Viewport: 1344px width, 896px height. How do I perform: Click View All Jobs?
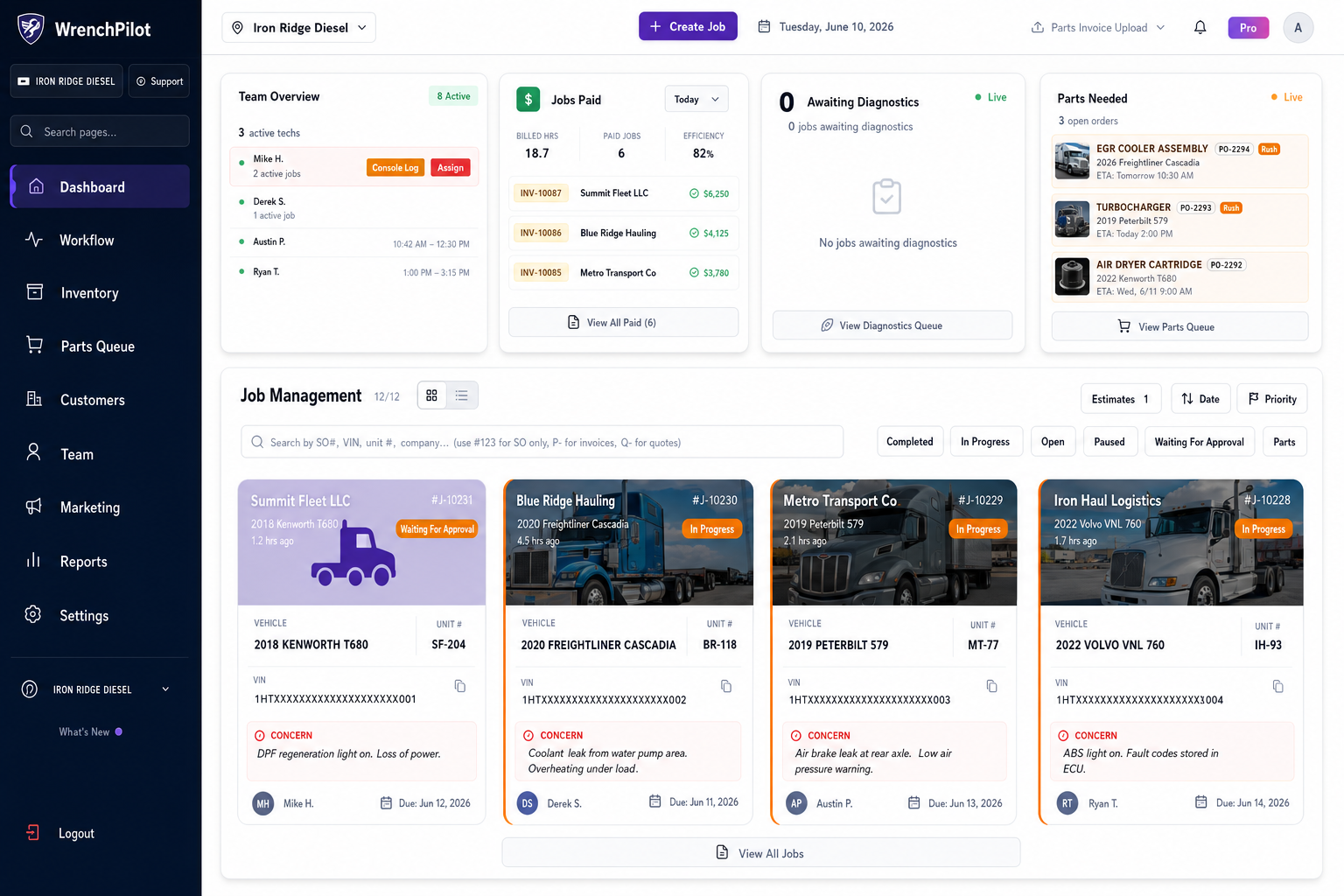coord(760,852)
